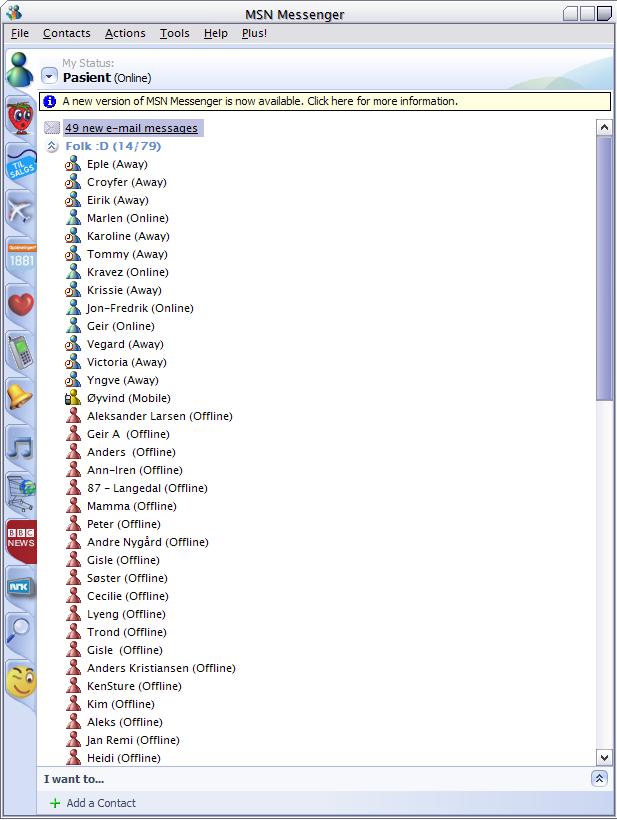Click Add a Contact link
The image size is (617, 820).
[x=101, y=803]
